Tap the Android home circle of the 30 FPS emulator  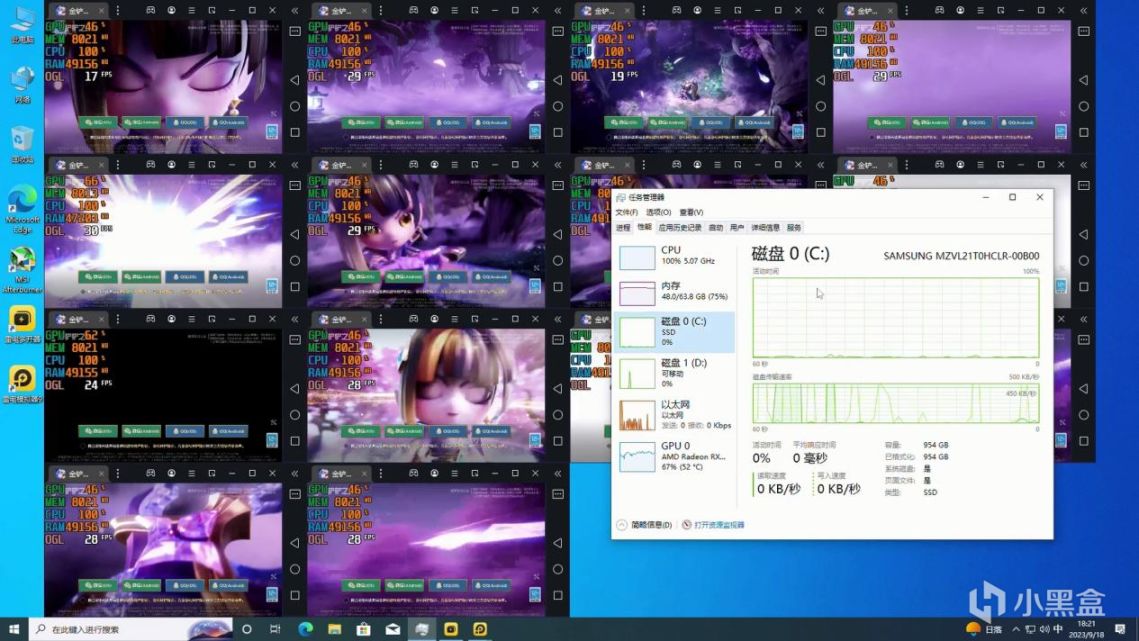coord(295,260)
